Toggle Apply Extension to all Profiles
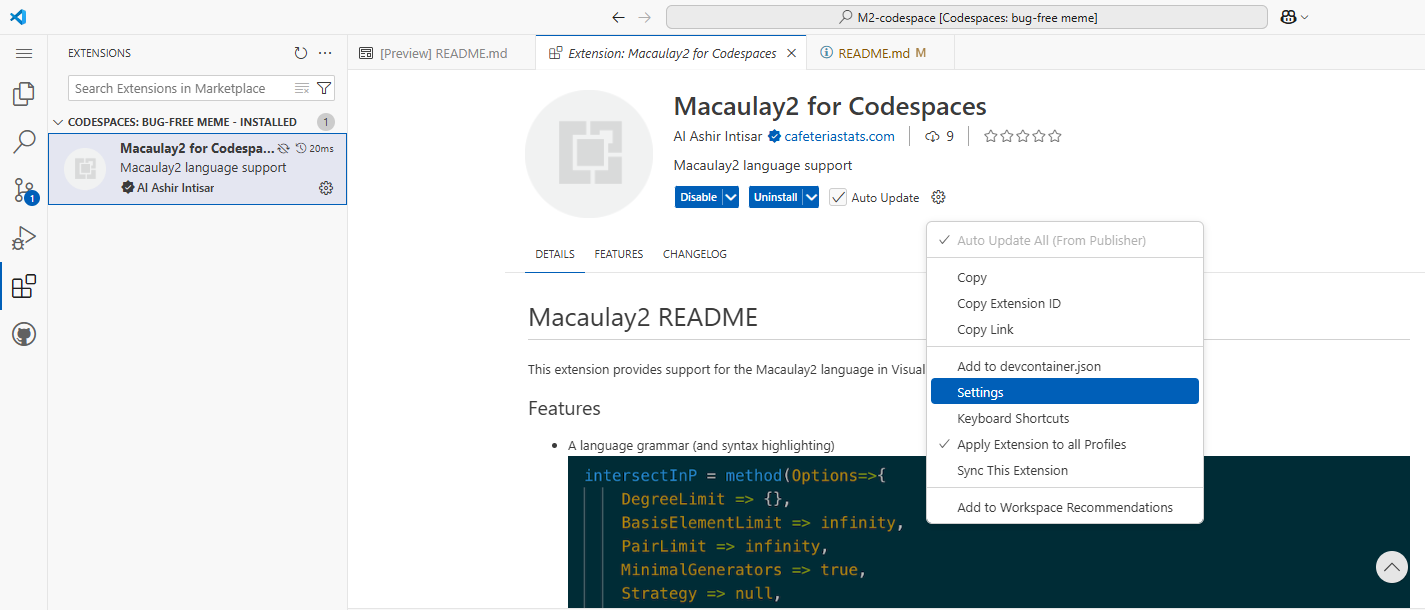This screenshot has width=1425, height=610. coord(1065,444)
